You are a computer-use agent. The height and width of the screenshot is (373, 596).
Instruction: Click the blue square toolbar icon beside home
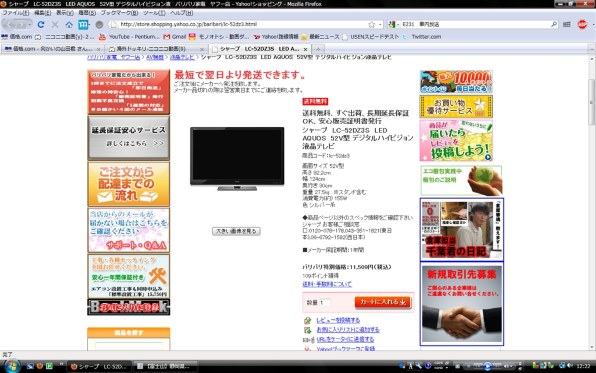(x=83, y=25)
